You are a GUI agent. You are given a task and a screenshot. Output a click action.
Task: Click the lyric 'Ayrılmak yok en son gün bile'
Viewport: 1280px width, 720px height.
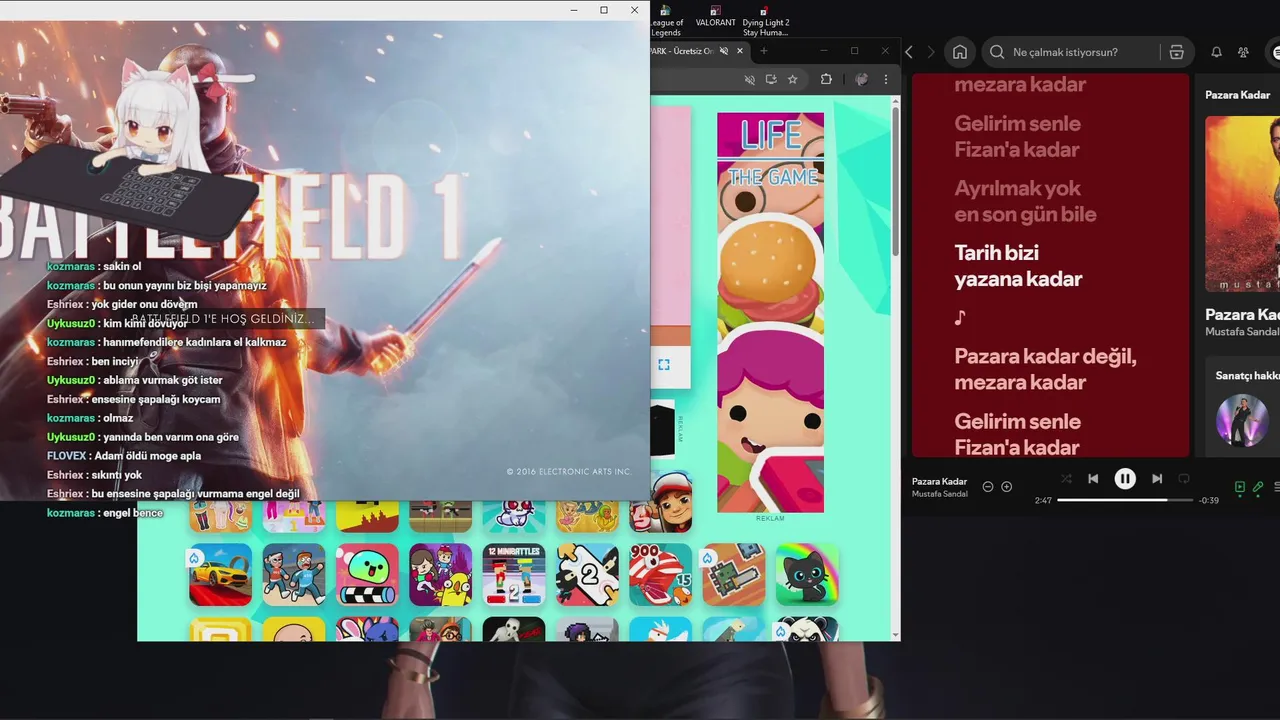tap(1025, 201)
